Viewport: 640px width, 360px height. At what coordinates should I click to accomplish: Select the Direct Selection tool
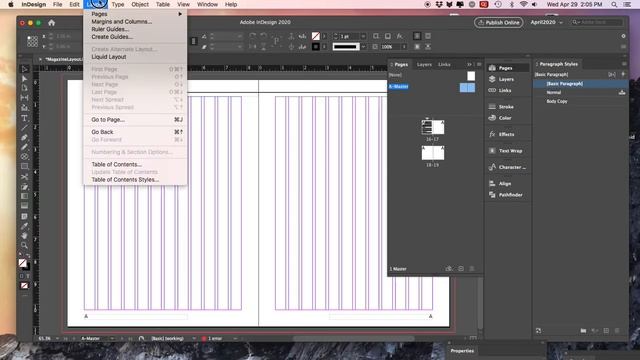tap(24, 79)
